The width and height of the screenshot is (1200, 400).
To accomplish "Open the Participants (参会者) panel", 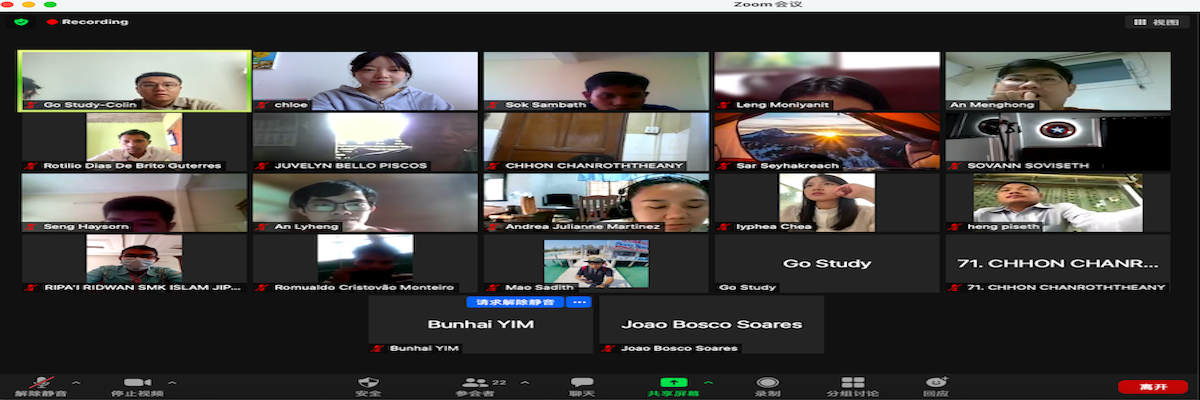I will 475,383.
